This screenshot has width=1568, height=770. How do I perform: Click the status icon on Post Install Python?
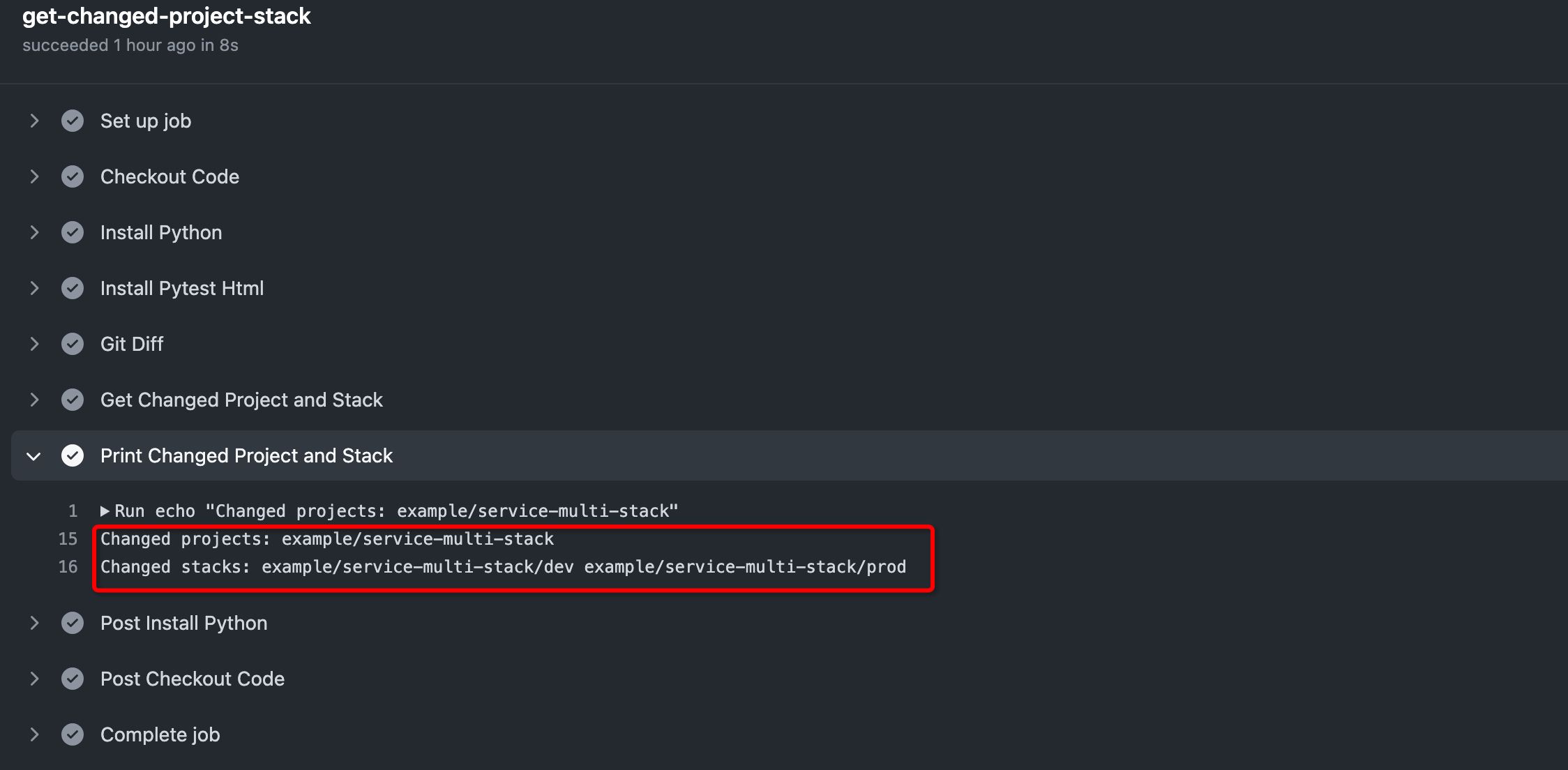[73, 623]
